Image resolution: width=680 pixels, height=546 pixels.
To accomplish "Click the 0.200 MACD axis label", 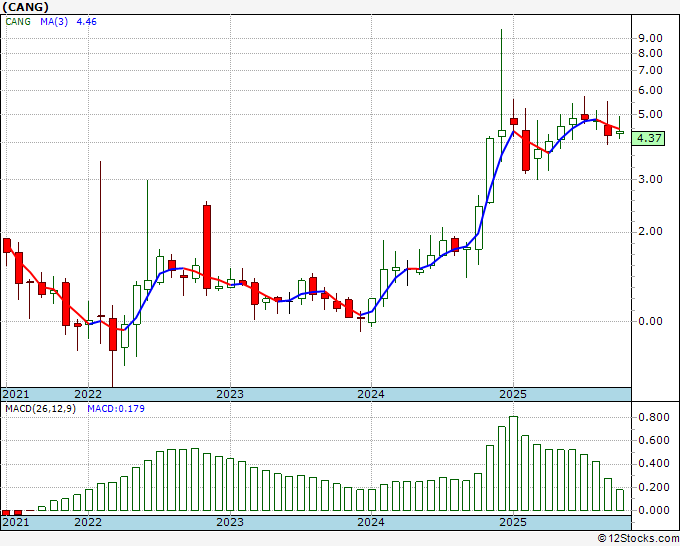I will (654, 487).
